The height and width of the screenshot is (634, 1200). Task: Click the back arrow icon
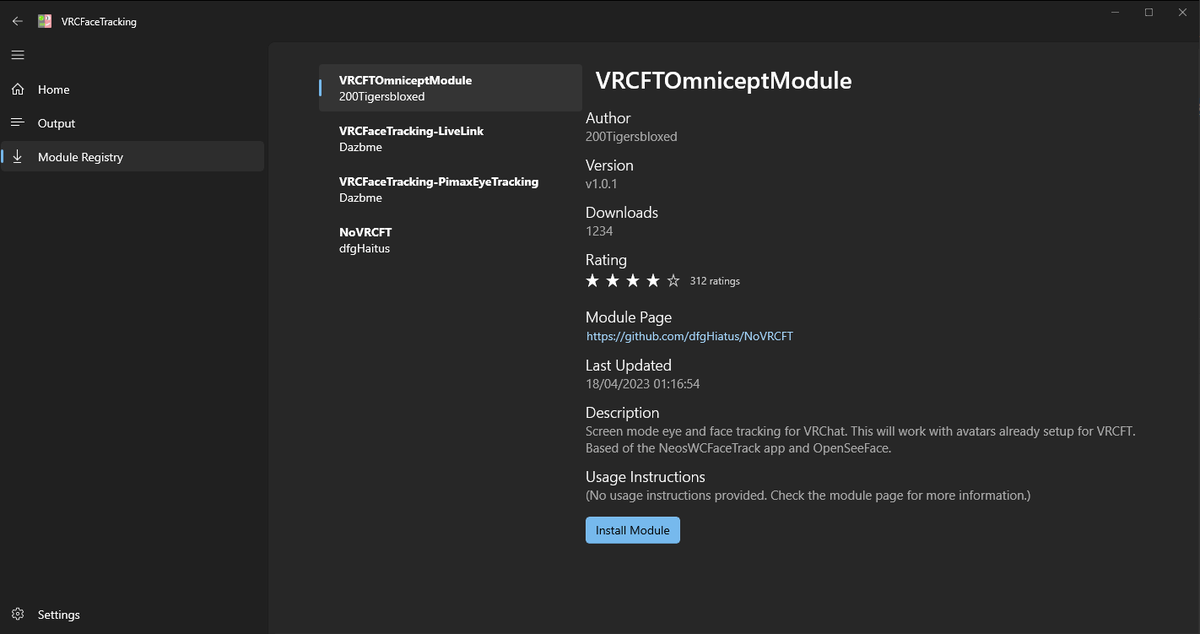click(17, 21)
